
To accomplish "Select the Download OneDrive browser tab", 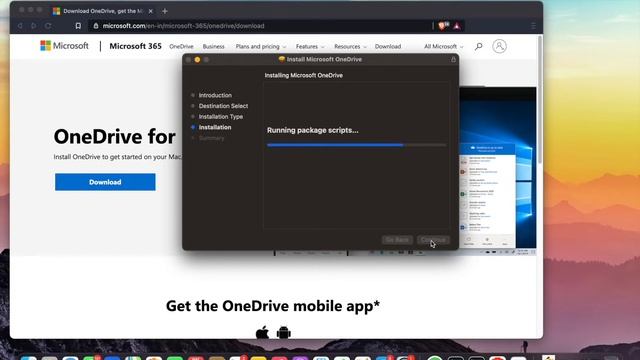I will click(102, 11).
